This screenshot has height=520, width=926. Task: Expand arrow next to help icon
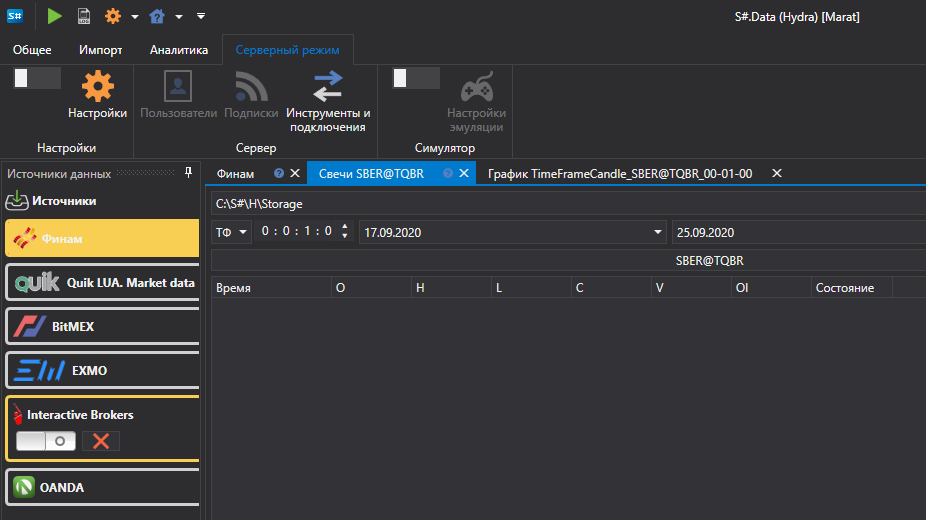(178, 17)
